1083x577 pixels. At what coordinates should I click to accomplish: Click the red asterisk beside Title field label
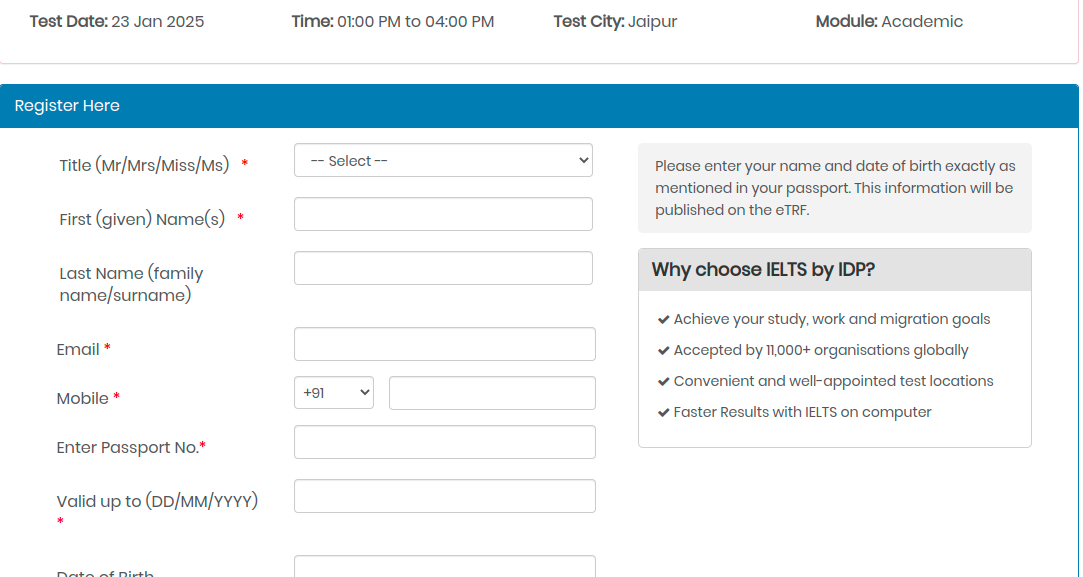[244, 164]
